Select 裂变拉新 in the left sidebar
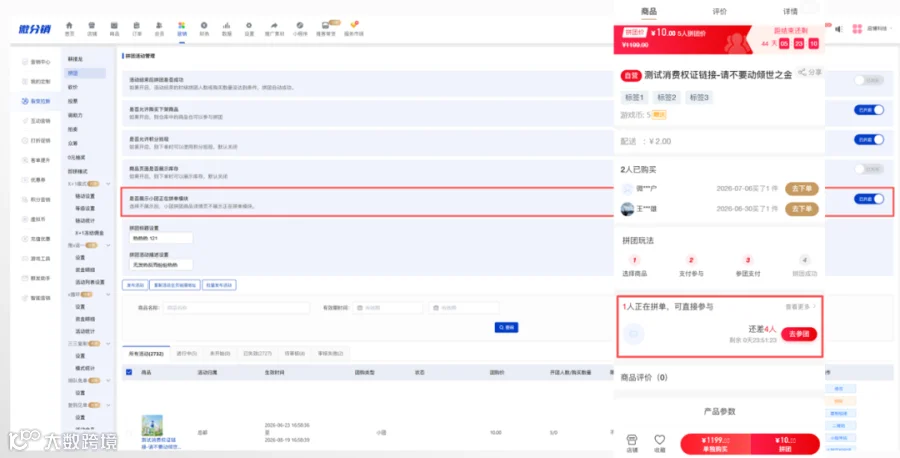900x458 pixels. coord(36,101)
